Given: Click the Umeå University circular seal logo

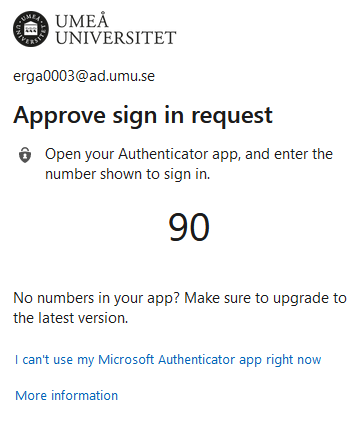Looking at the screenshot, I should point(31,29).
